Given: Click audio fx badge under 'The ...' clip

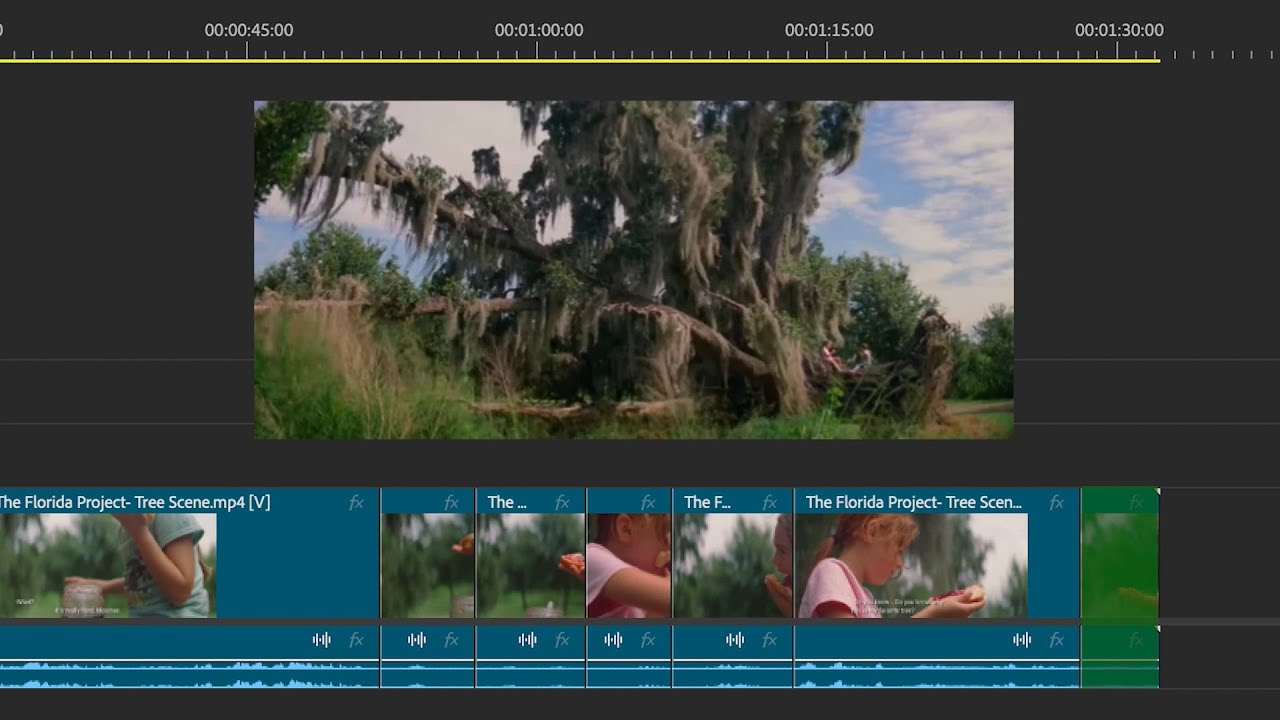Looking at the screenshot, I should tap(562, 640).
